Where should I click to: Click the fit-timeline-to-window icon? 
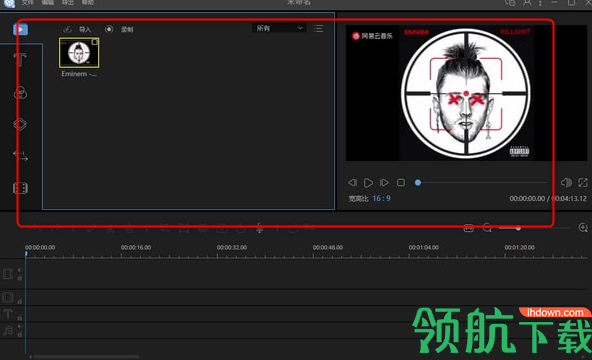coord(469,228)
